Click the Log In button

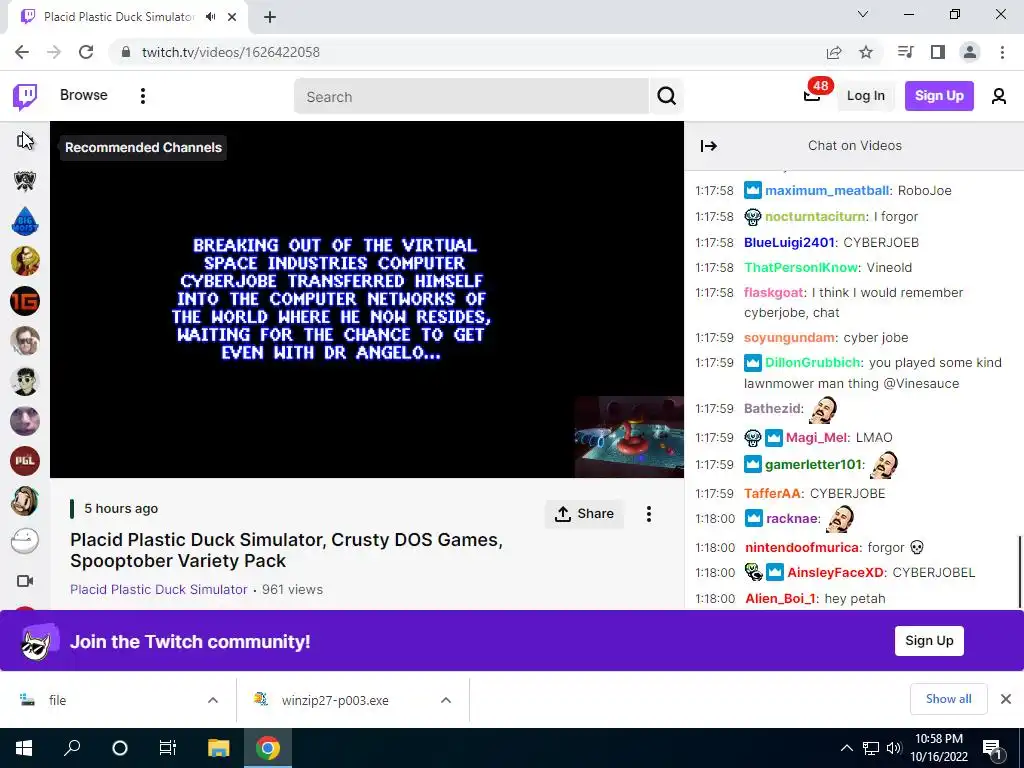[x=865, y=96]
